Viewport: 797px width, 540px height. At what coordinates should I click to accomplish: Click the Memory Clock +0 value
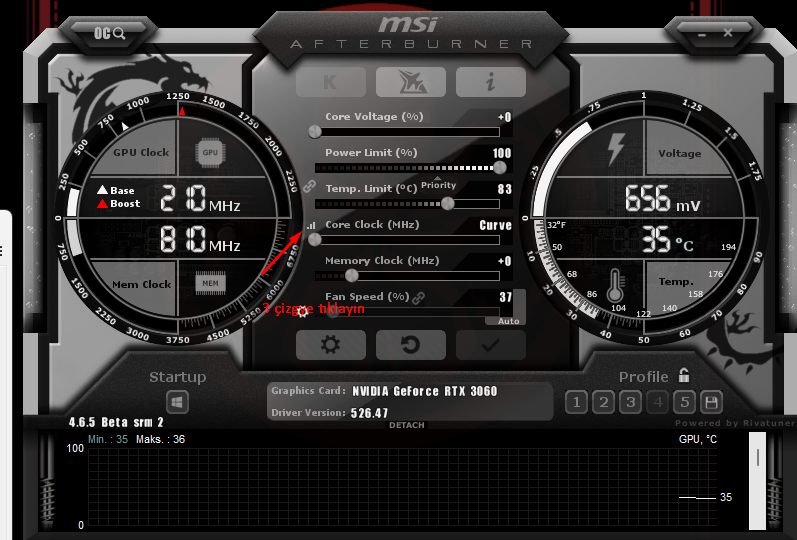tap(505, 261)
